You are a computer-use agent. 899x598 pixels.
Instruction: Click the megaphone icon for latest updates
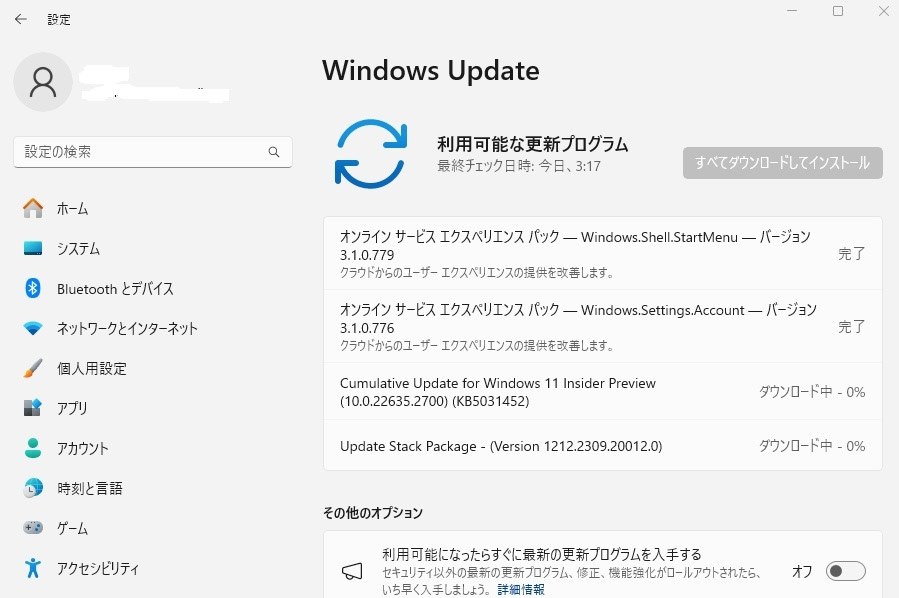point(352,571)
